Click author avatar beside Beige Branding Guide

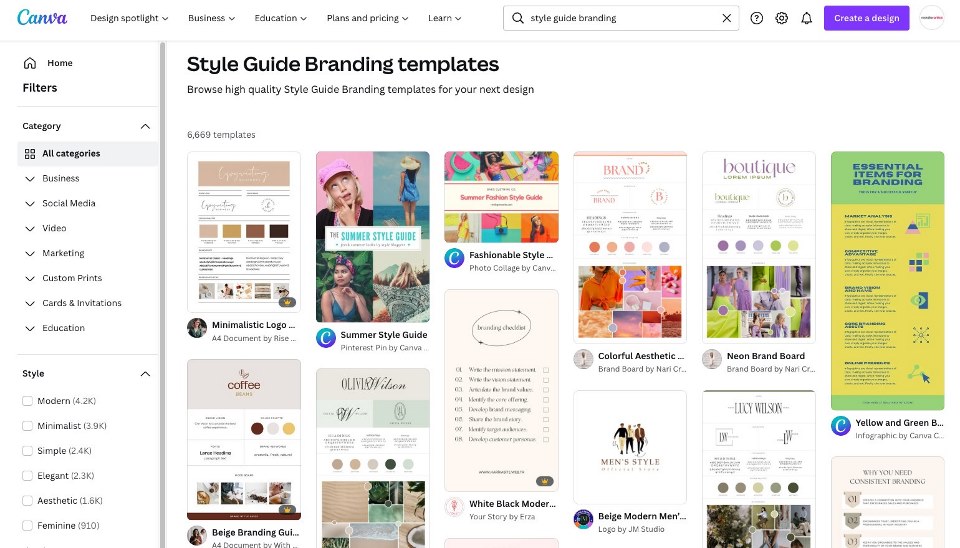(197, 536)
